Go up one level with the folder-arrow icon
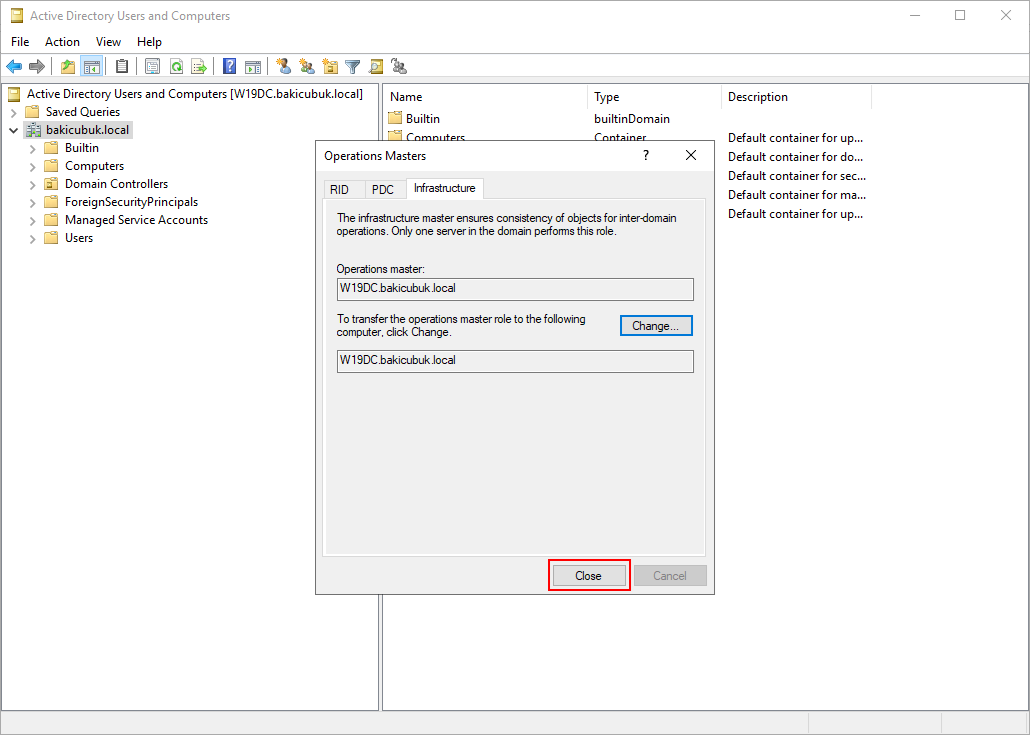Screen dimensions: 1030x735 click(x=68, y=66)
